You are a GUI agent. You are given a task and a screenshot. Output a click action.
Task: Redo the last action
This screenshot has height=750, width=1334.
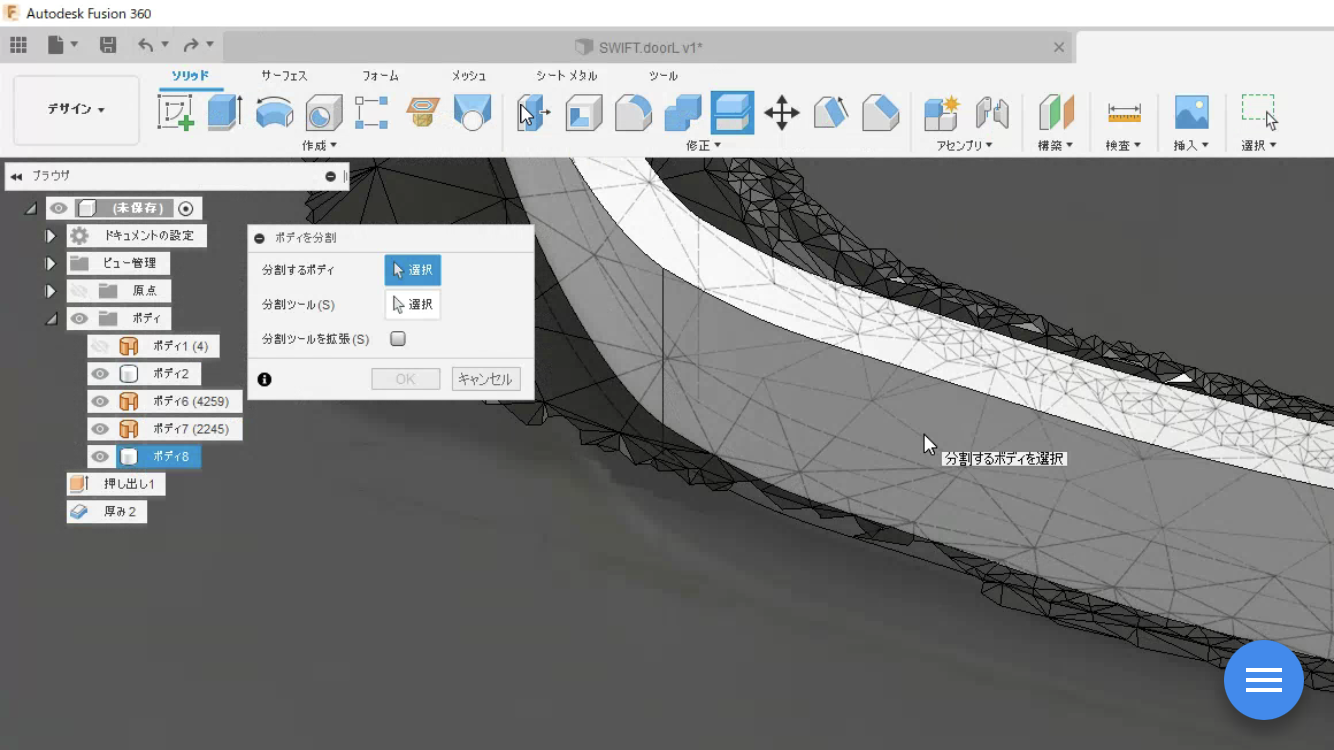191,45
